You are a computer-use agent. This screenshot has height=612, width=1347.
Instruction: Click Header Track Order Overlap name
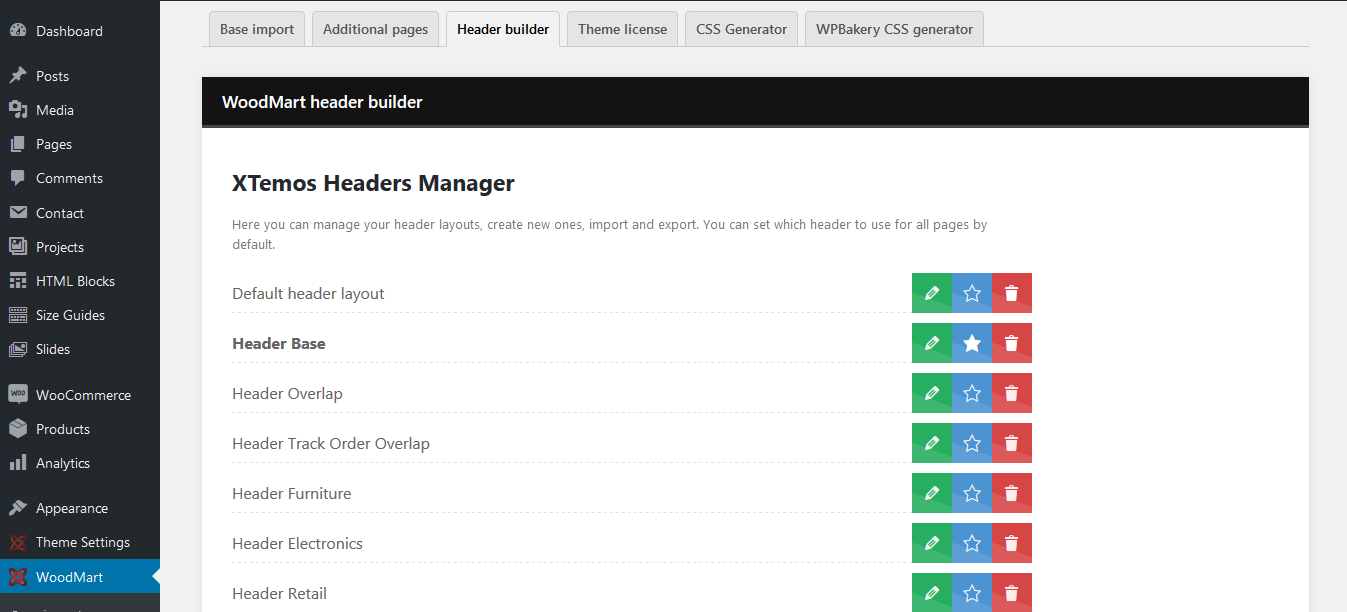[331, 443]
